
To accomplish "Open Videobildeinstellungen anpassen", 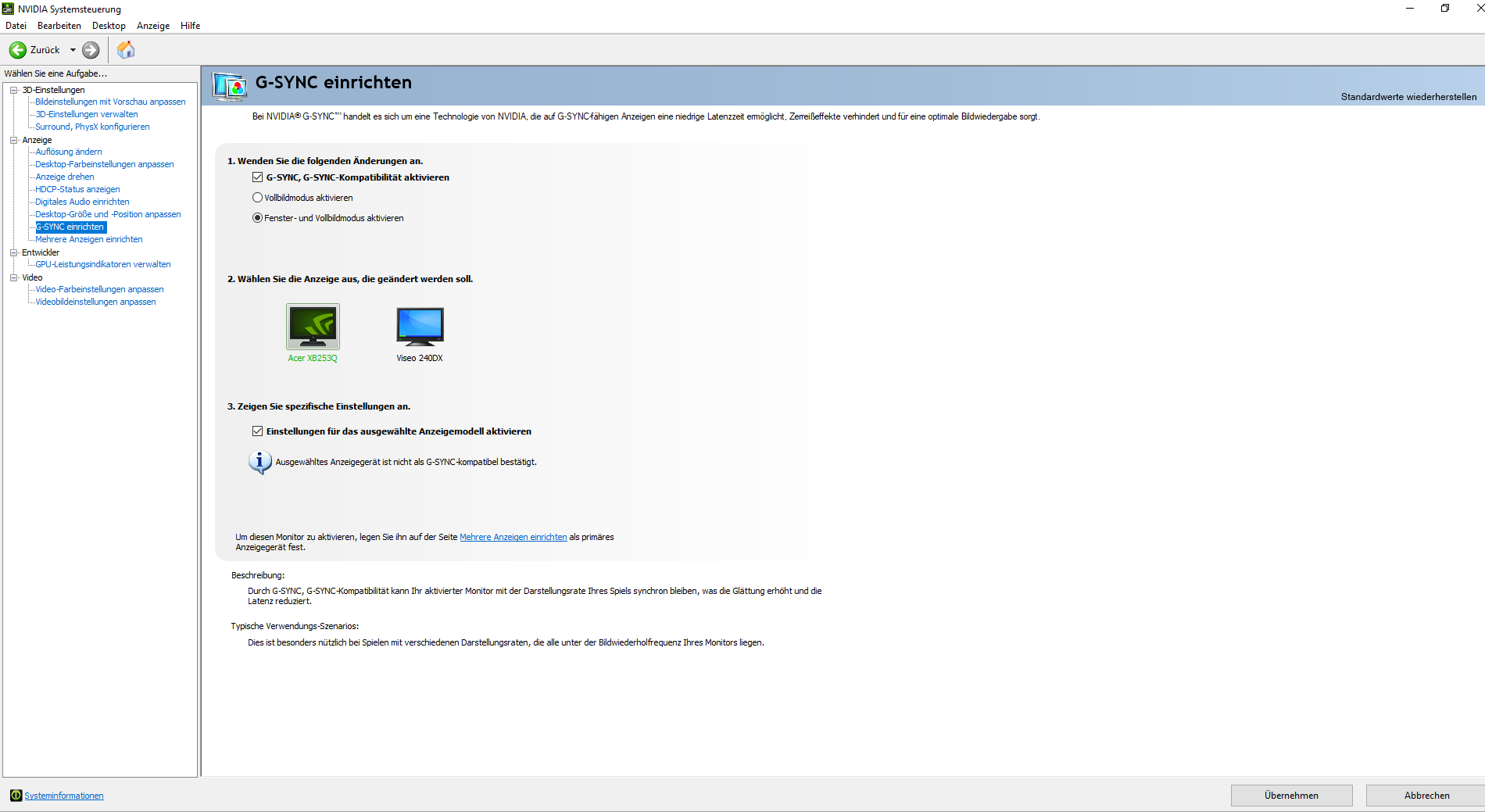I will click(x=95, y=302).
